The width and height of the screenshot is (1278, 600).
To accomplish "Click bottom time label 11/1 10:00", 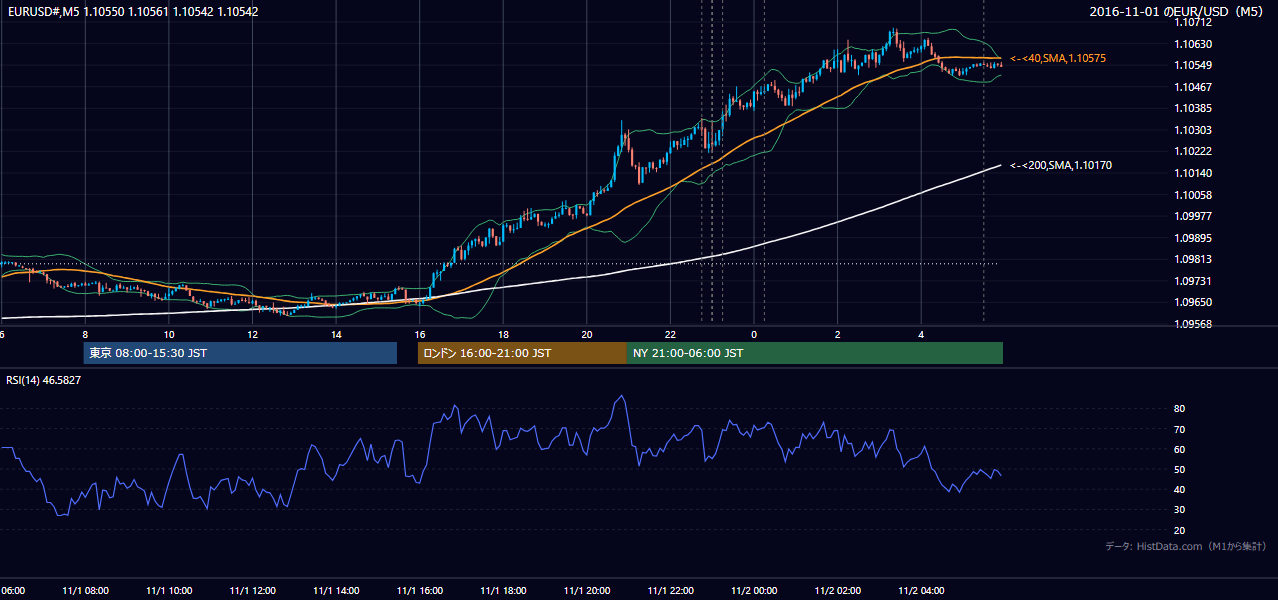I will click(168, 591).
